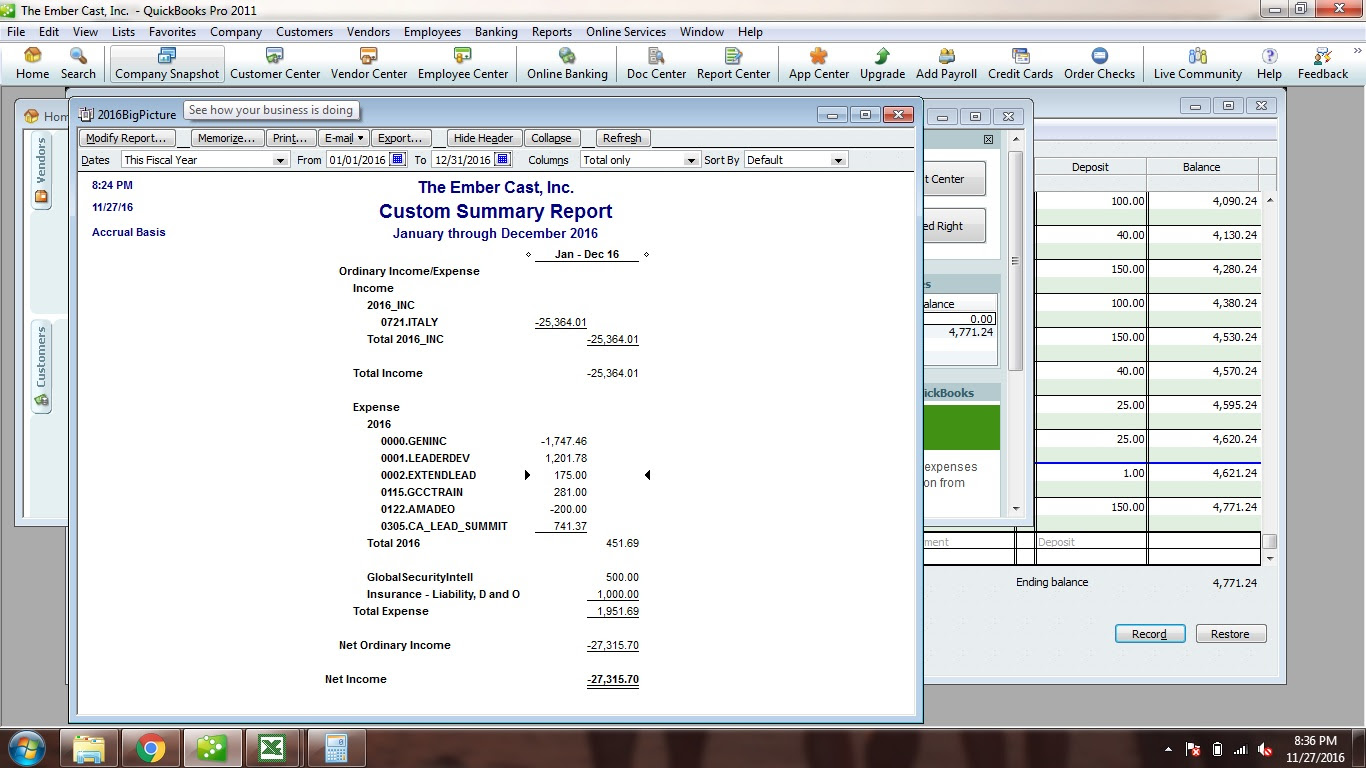Click the Search toolbar icon
The height and width of the screenshot is (768, 1366).
click(x=78, y=64)
